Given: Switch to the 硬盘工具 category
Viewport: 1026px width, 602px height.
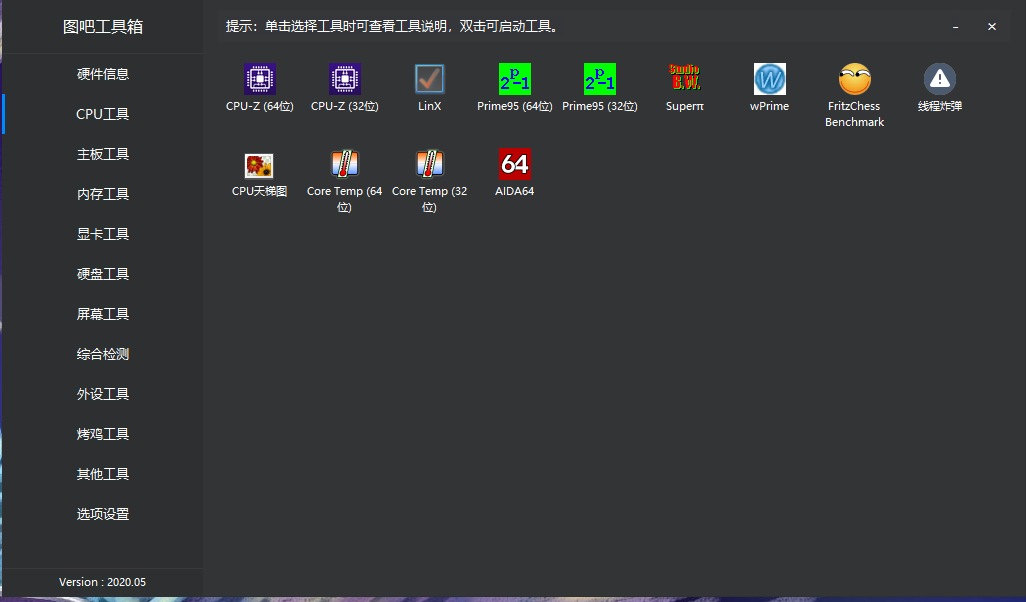Looking at the screenshot, I should point(103,274).
